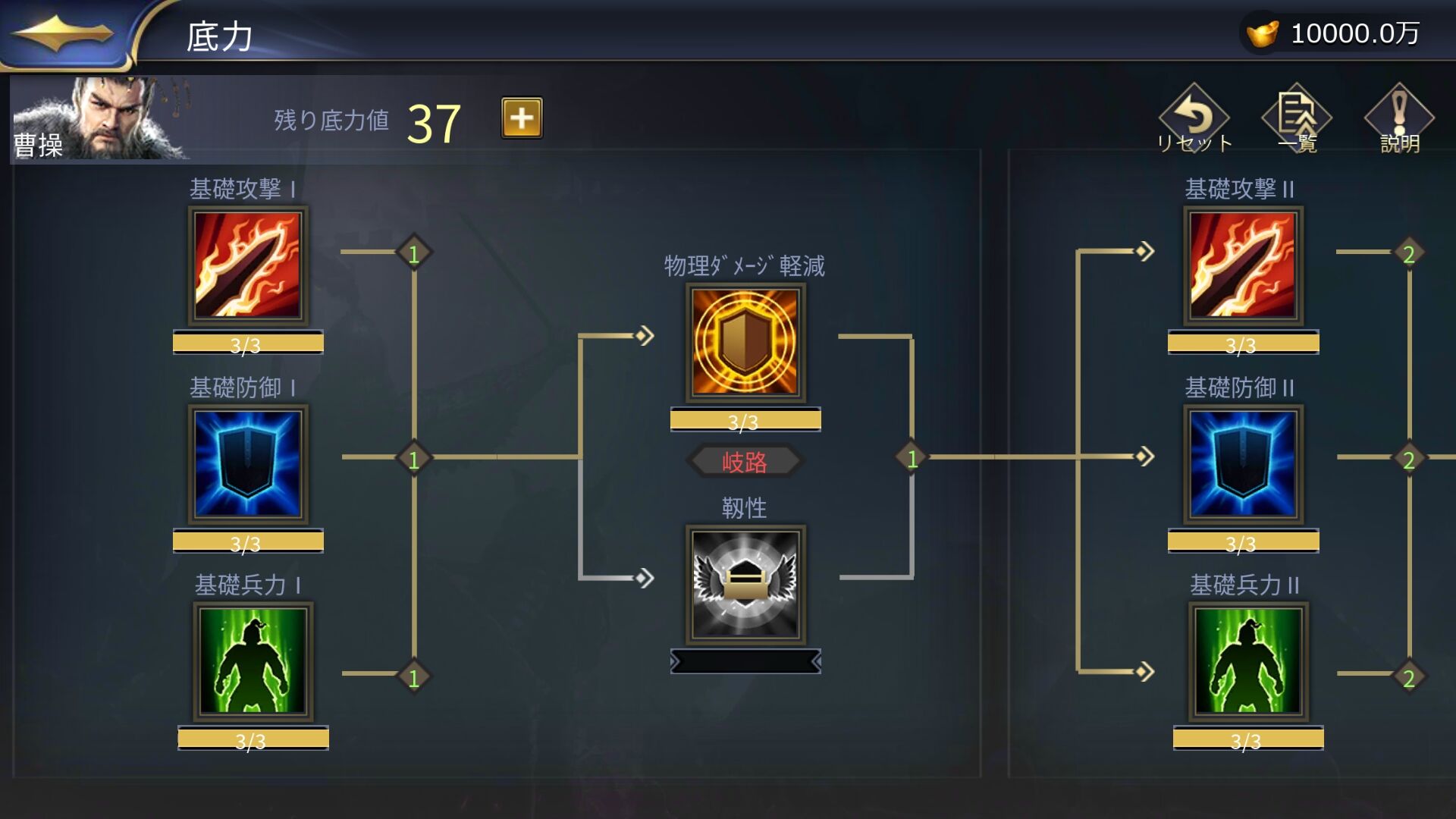Screen dimensions: 1456x819
Task: Click the empty 靭性 progress bar
Action: [x=745, y=662]
